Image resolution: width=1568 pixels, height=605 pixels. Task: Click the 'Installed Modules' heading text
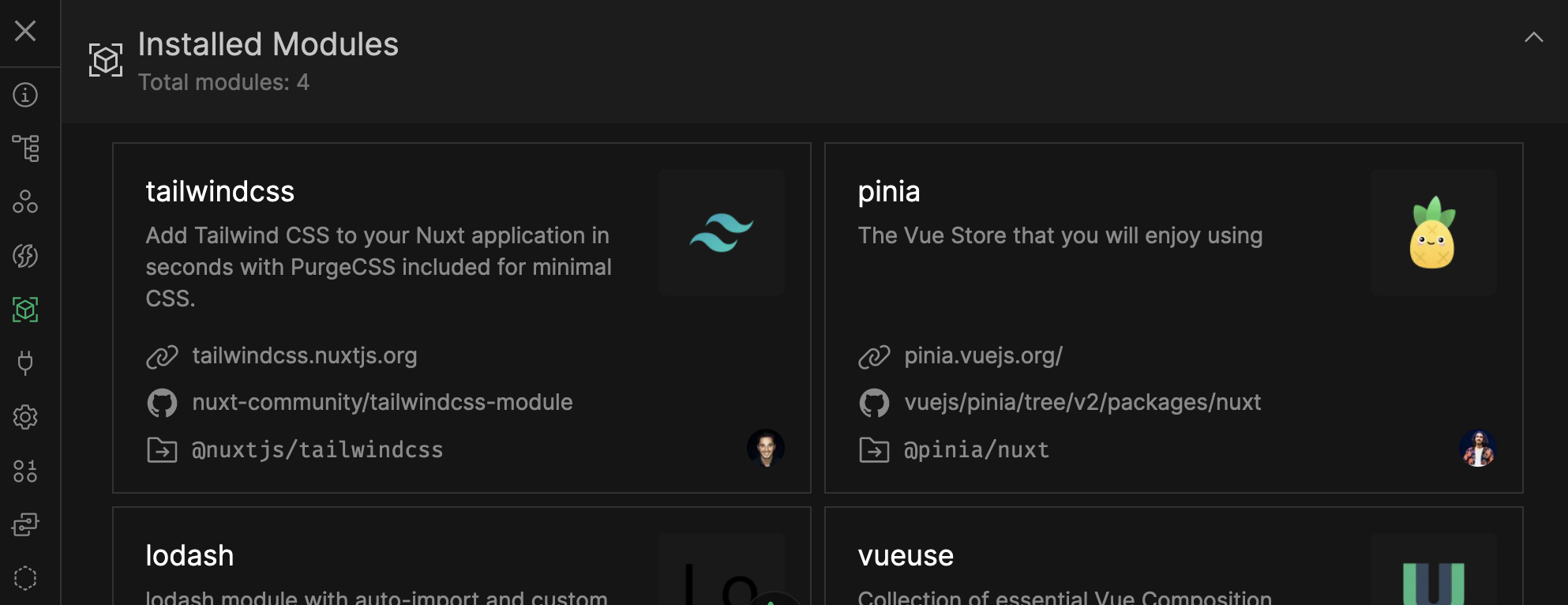pyautogui.click(x=268, y=44)
